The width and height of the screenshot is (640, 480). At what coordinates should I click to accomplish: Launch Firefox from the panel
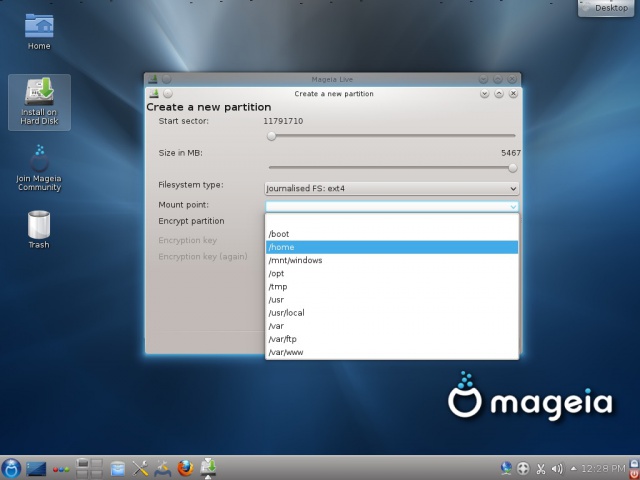point(185,468)
